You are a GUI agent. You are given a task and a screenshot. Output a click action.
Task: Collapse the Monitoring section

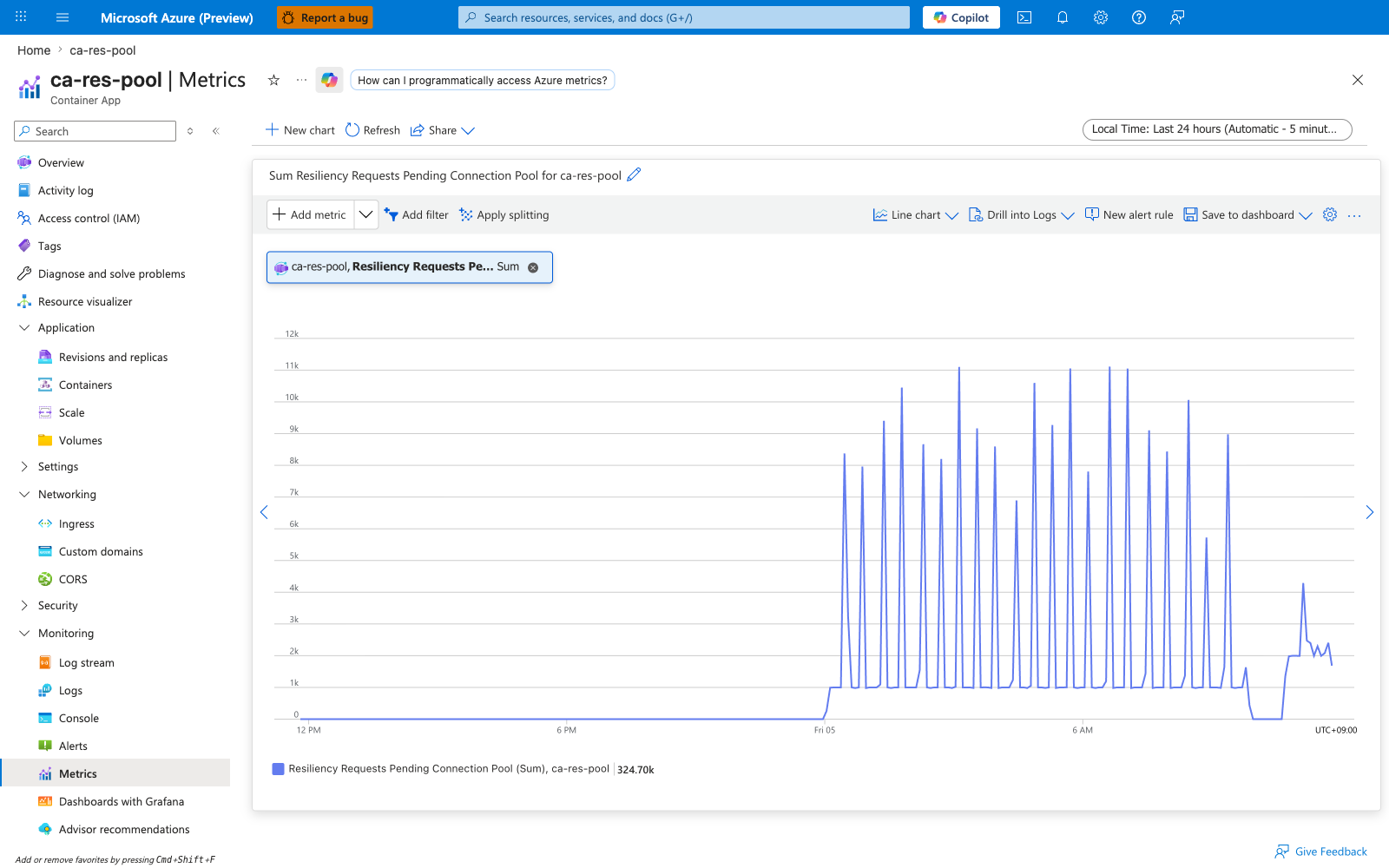point(24,634)
